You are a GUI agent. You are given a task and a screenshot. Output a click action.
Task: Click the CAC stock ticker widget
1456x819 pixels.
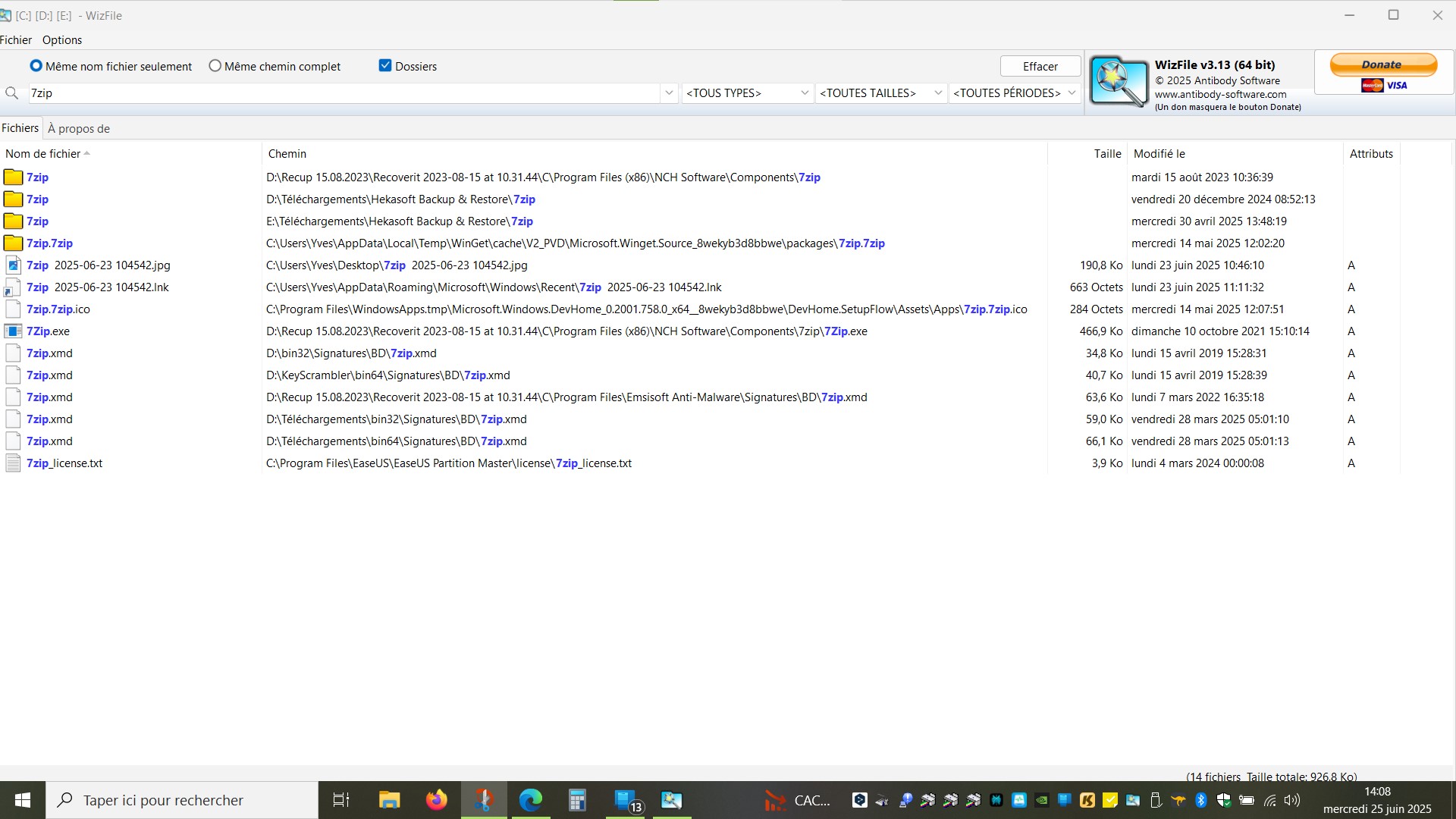(x=797, y=800)
